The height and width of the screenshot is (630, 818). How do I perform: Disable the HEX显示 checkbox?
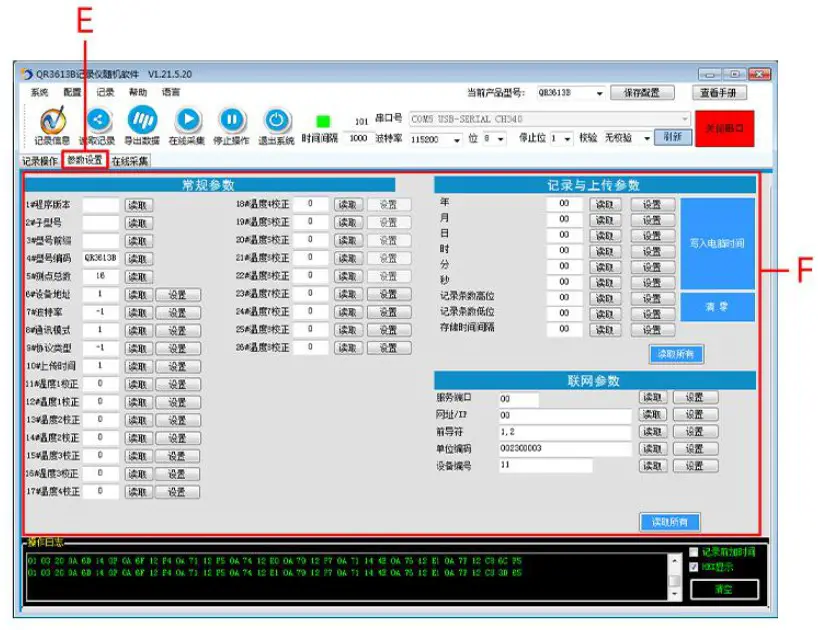(x=693, y=566)
